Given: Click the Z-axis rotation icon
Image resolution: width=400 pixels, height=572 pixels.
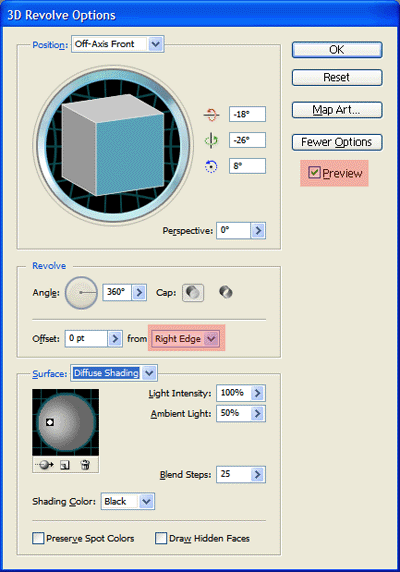Looking at the screenshot, I should (211, 166).
